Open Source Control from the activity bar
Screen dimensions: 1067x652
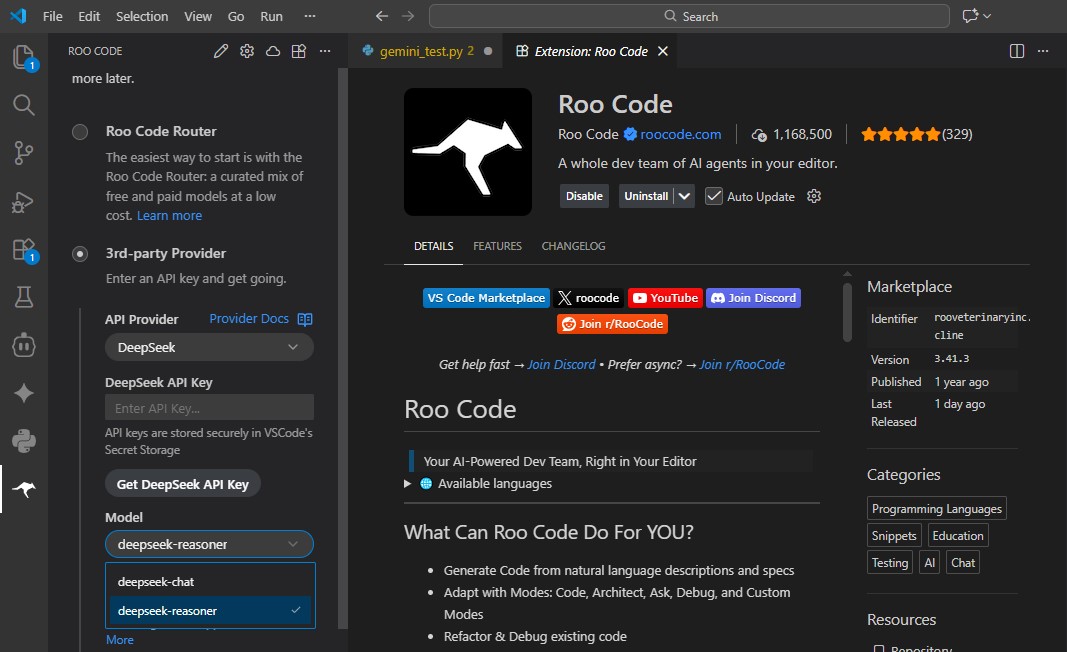pos(22,152)
